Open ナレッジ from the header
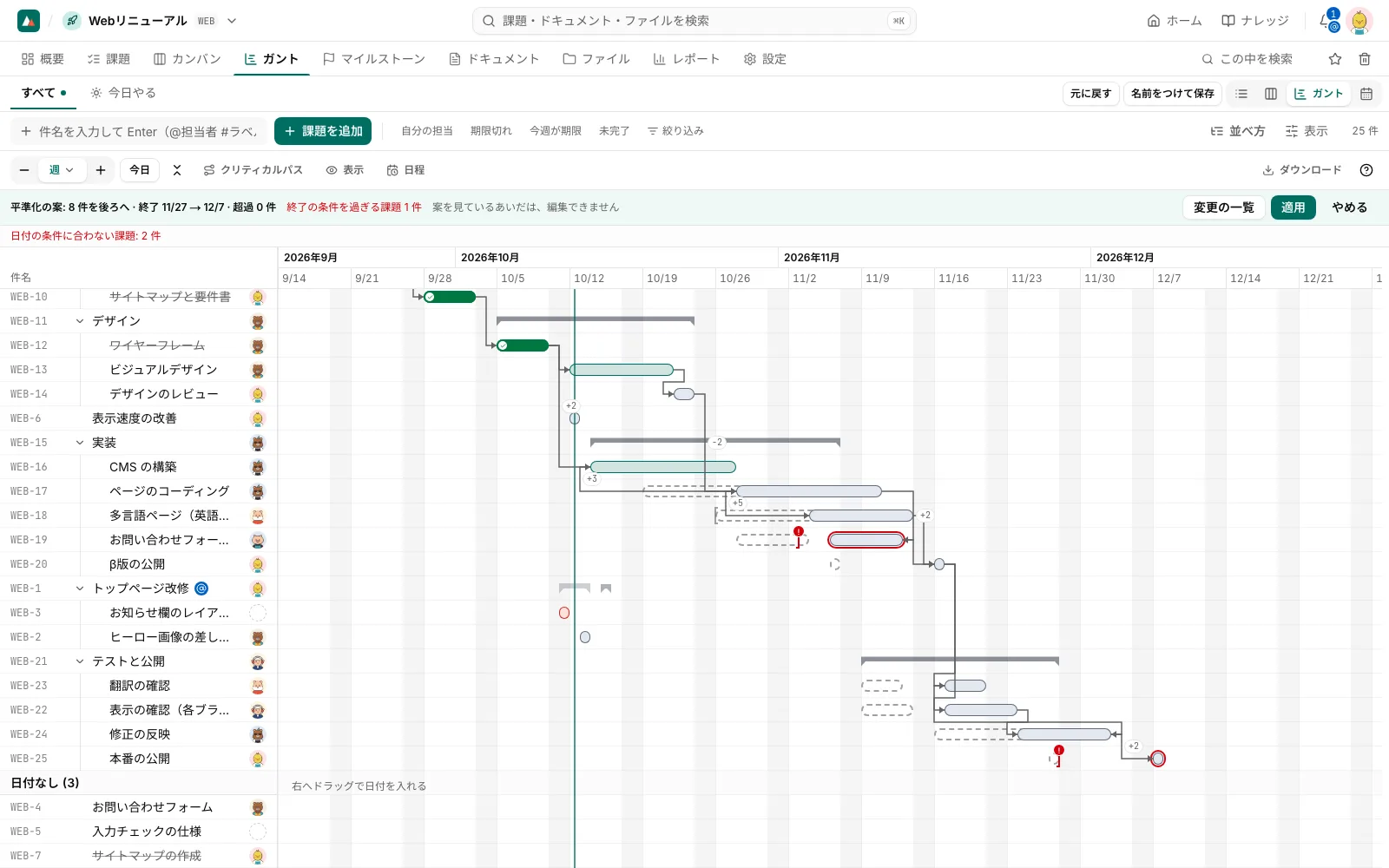 (x=1254, y=21)
